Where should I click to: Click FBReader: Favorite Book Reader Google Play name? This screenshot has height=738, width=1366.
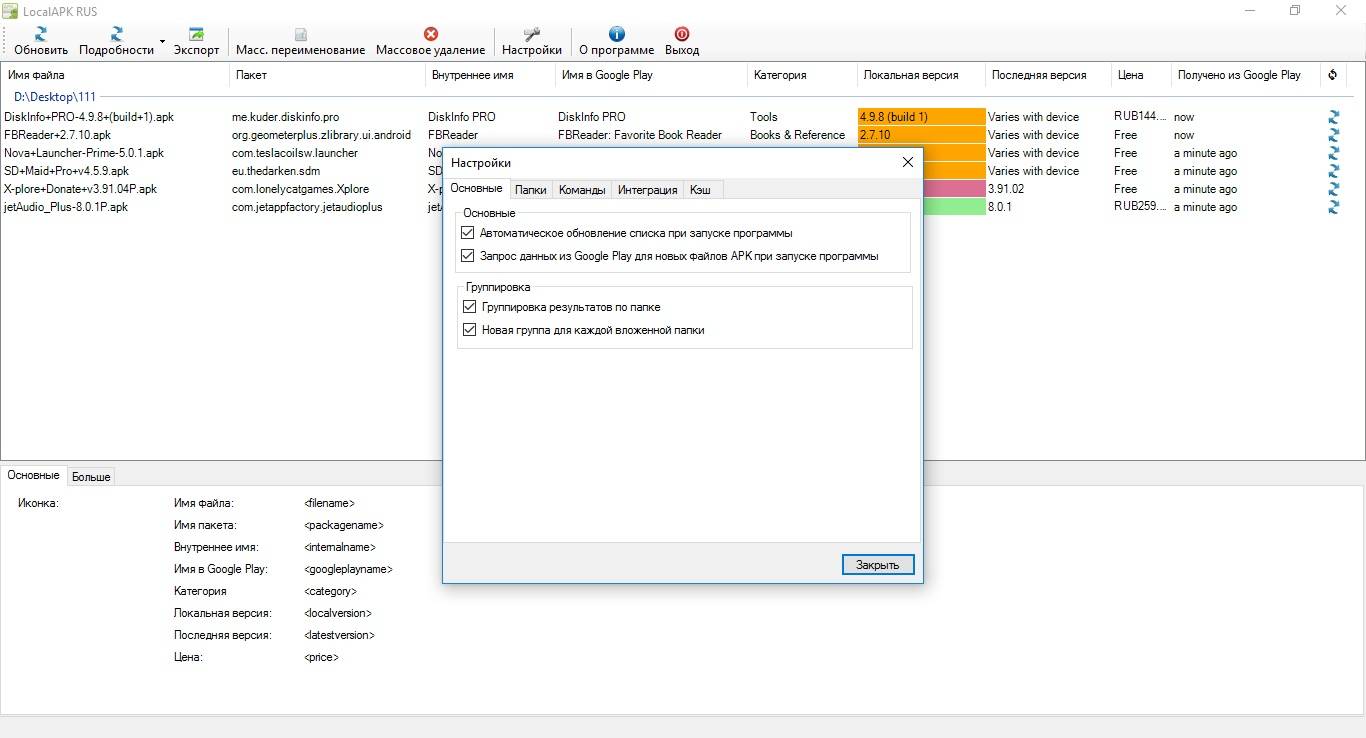640,135
